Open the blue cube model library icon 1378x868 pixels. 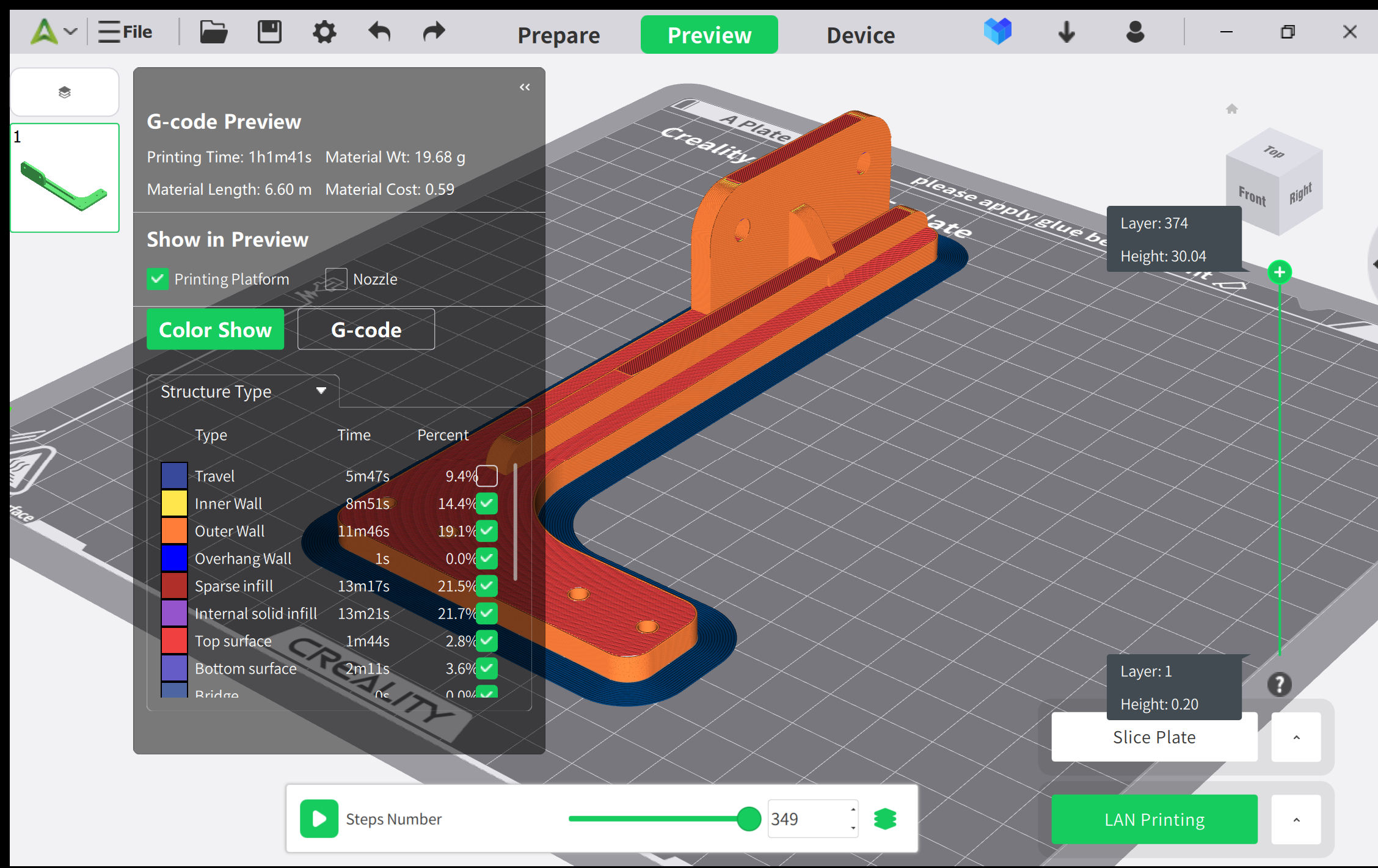click(997, 31)
